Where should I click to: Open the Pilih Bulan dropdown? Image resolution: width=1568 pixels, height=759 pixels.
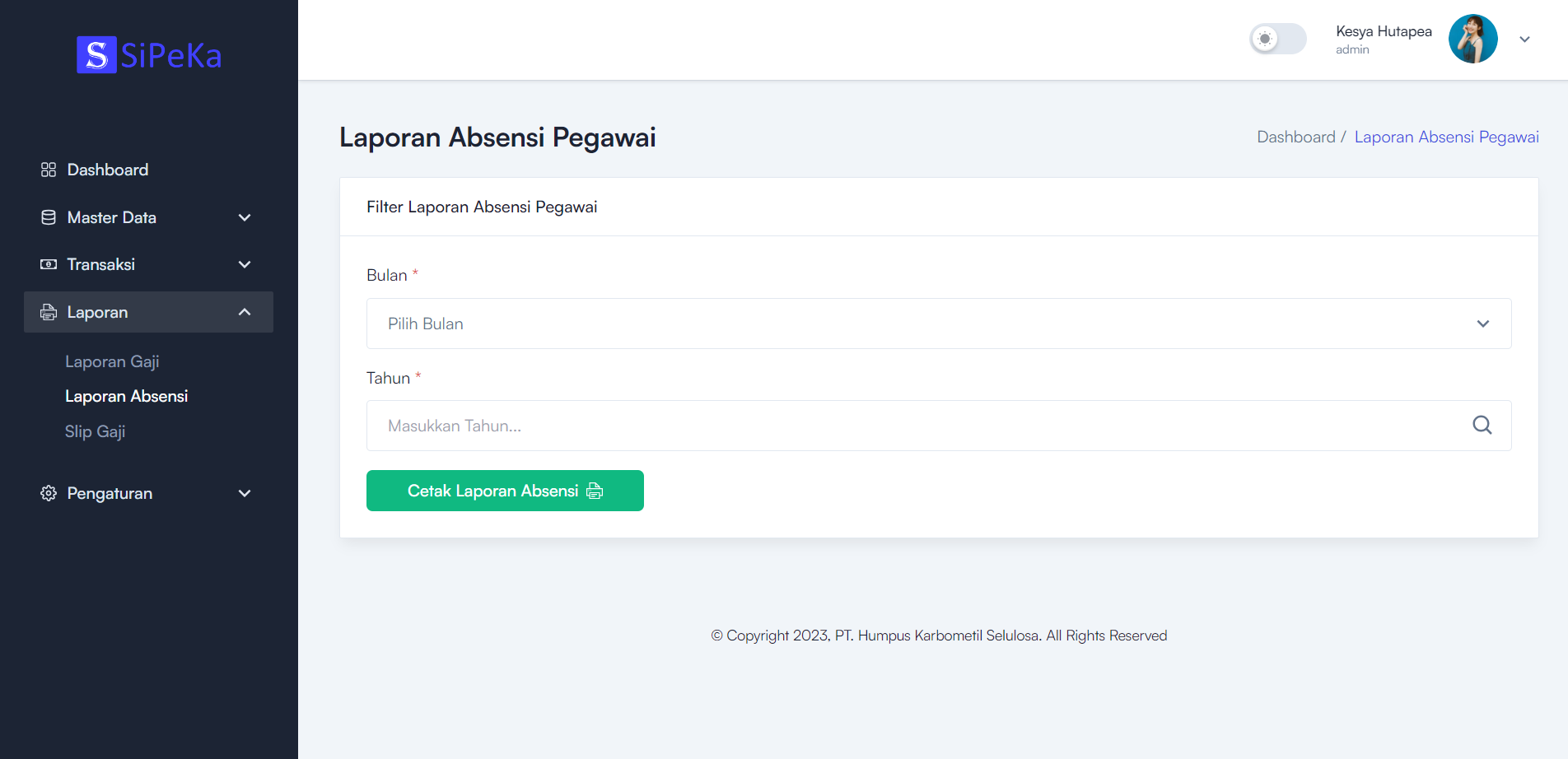tap(938, 324)
